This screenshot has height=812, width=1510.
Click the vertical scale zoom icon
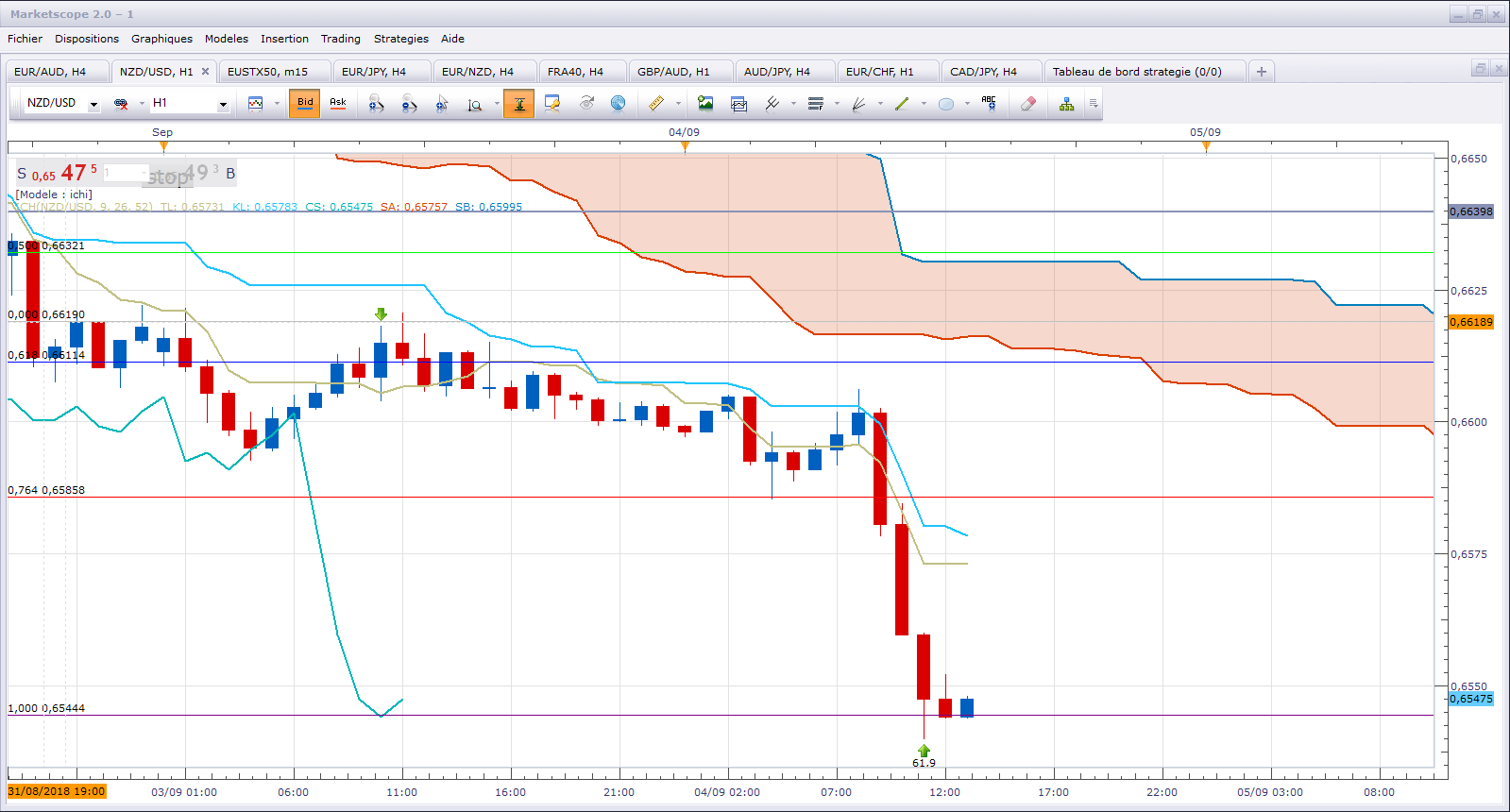(475, 104)
